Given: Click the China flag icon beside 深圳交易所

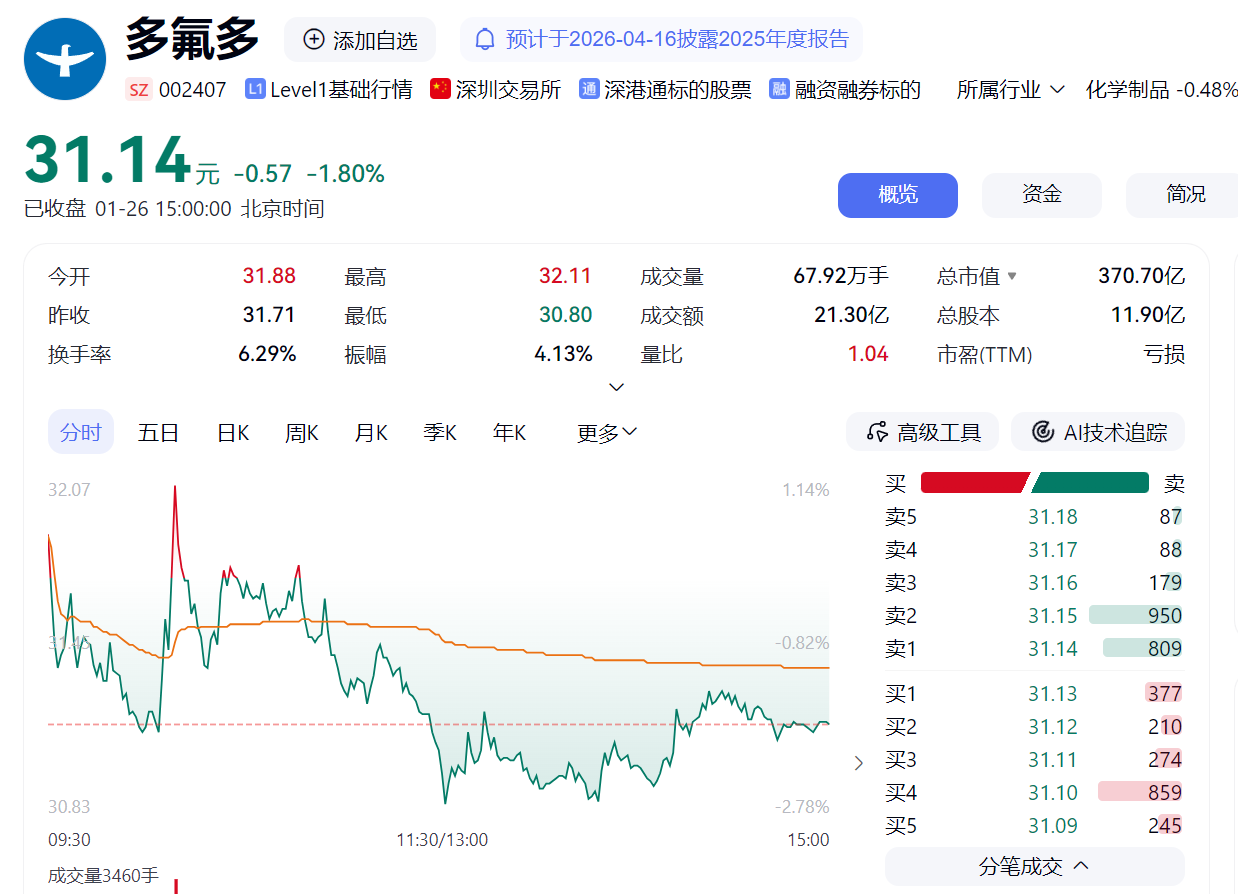Looking at the screenshot, I should tap(440, 89).
